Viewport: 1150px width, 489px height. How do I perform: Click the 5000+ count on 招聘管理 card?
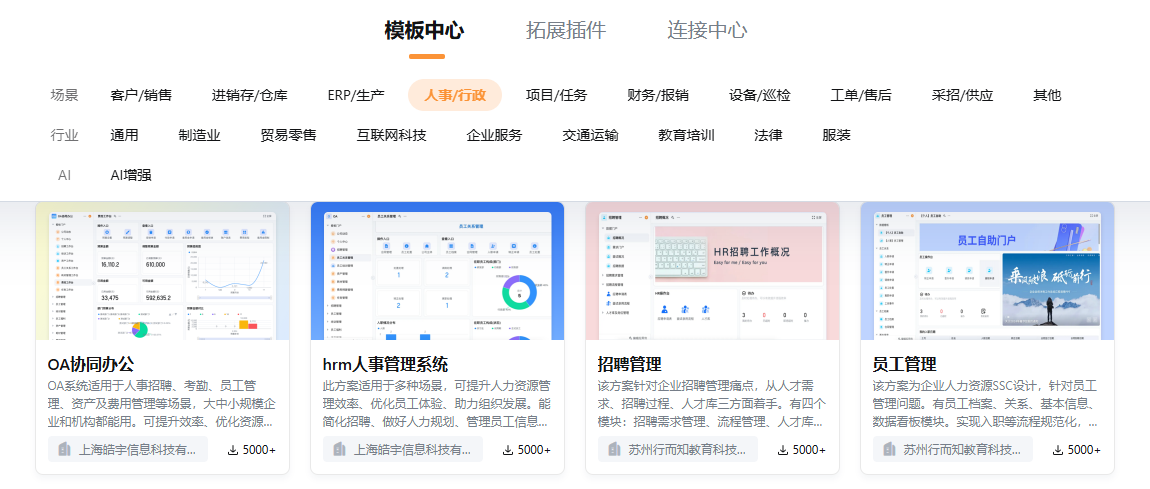(x=810, y=450)
